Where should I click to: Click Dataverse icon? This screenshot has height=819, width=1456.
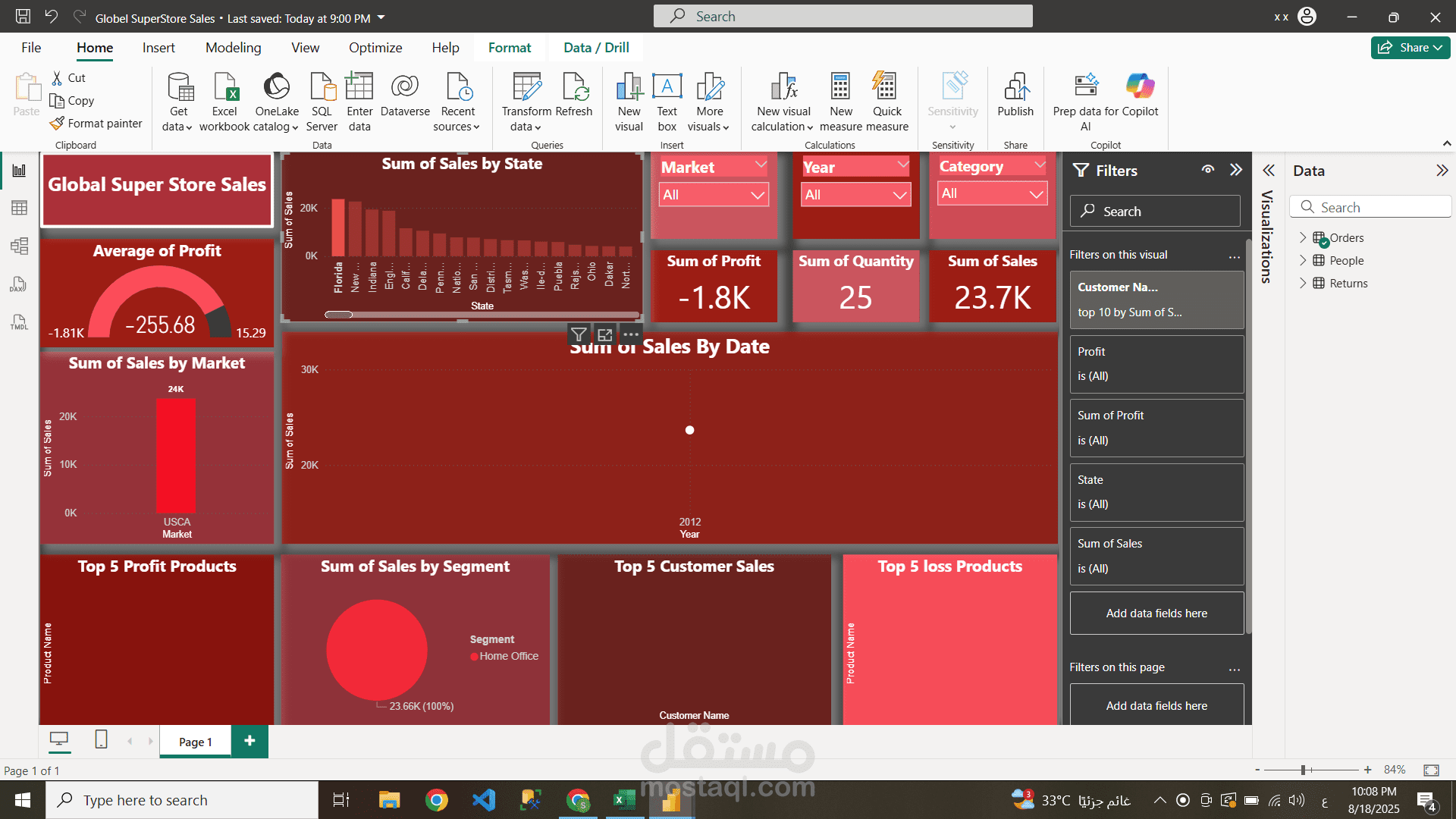point(405,95)
